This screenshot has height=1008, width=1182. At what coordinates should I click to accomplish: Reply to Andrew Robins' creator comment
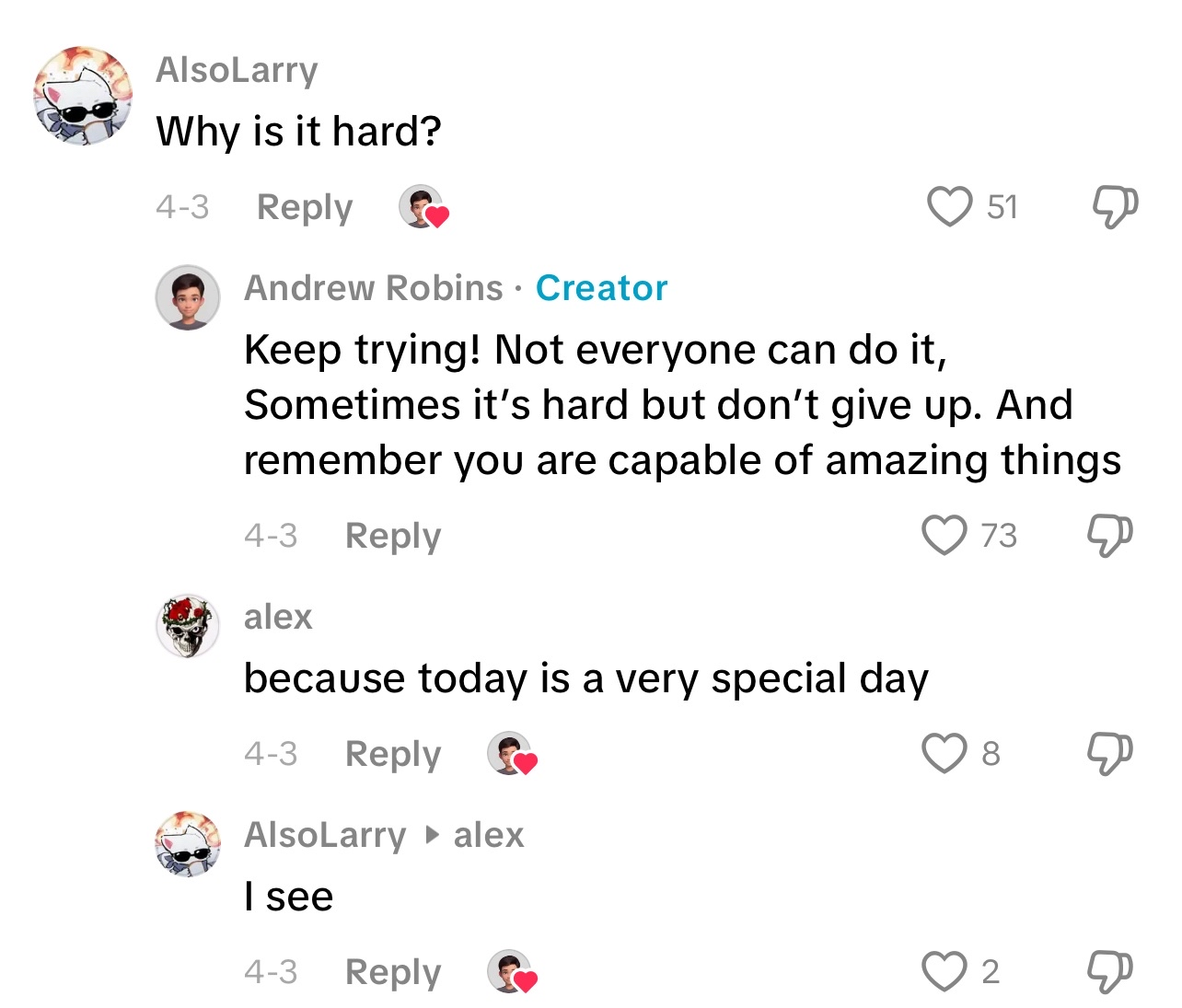(393, 536)
